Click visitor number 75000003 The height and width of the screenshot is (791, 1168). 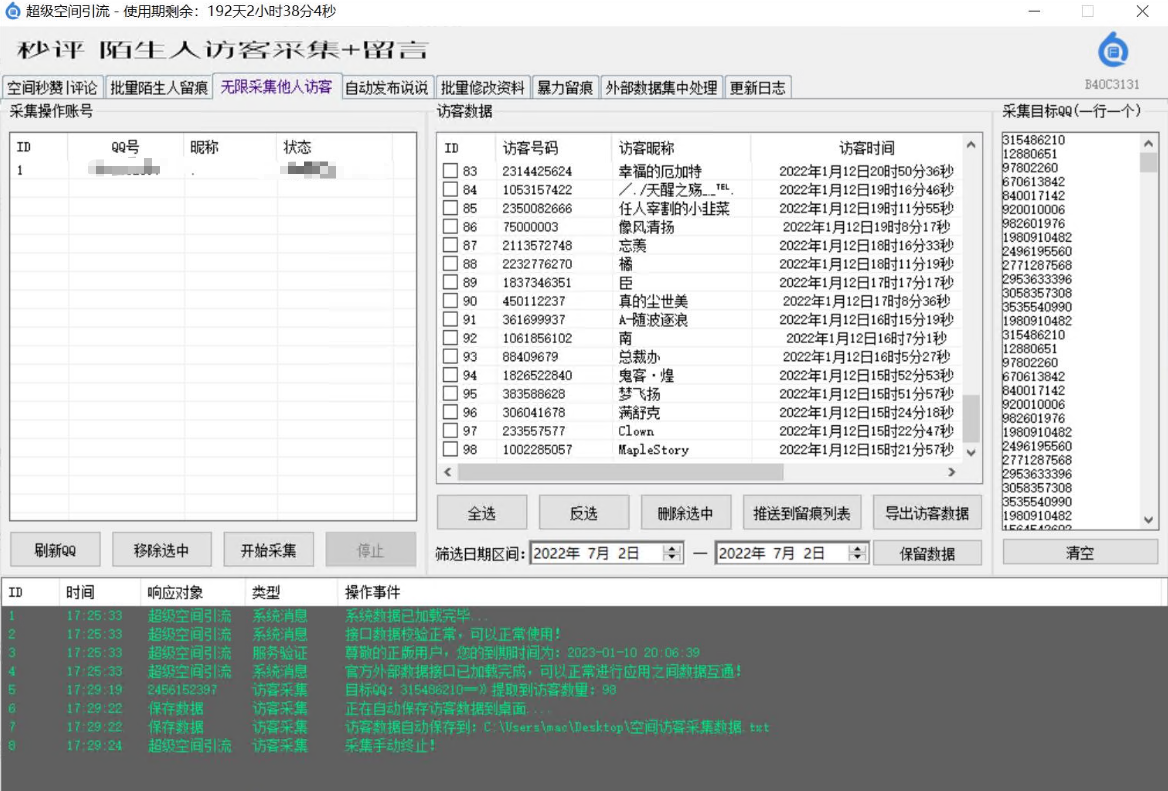[530, 226]
